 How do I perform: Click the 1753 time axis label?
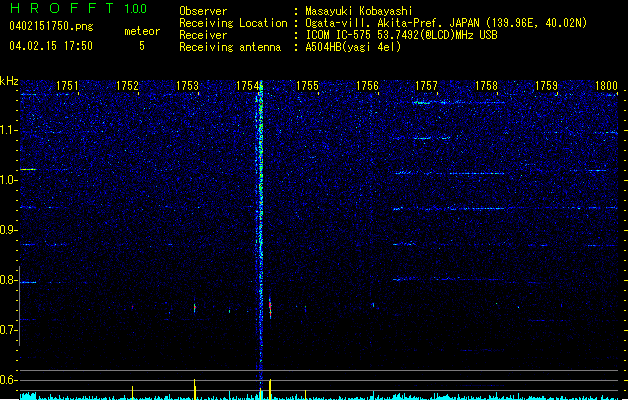[187, 86]
